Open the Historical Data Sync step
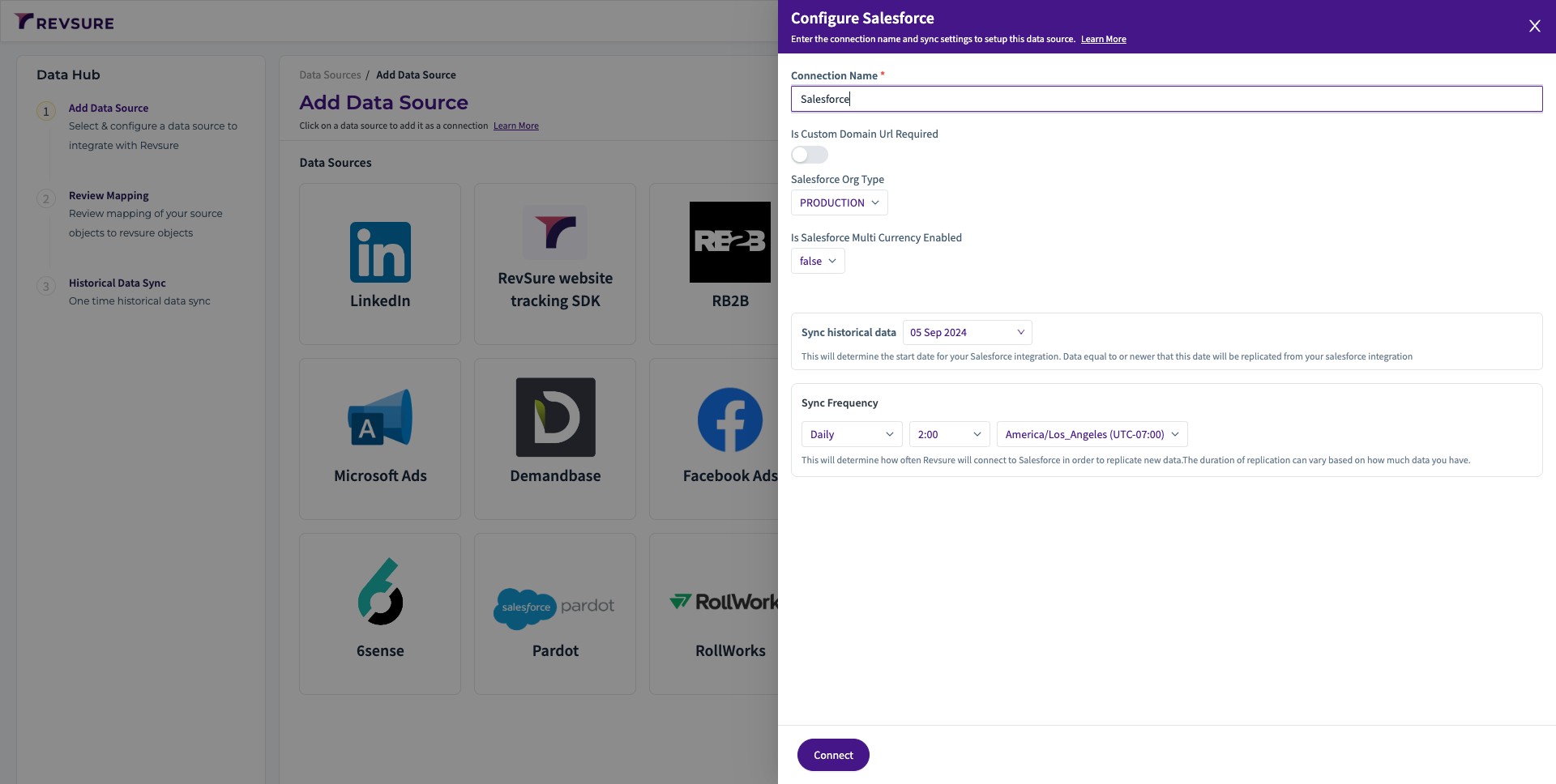The width and height of the screenshot is (1556, 784). (118, 283)
